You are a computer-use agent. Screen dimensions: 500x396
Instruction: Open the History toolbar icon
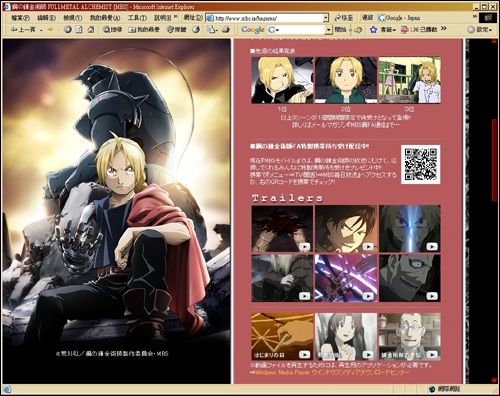pyautogui.click(x=196, y=30)
